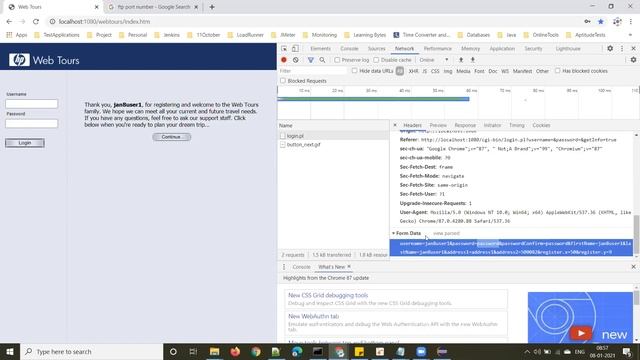Viewport: 640px width, 360px height.
Task: Filter requests by Img type
Action: coord(448,71)
